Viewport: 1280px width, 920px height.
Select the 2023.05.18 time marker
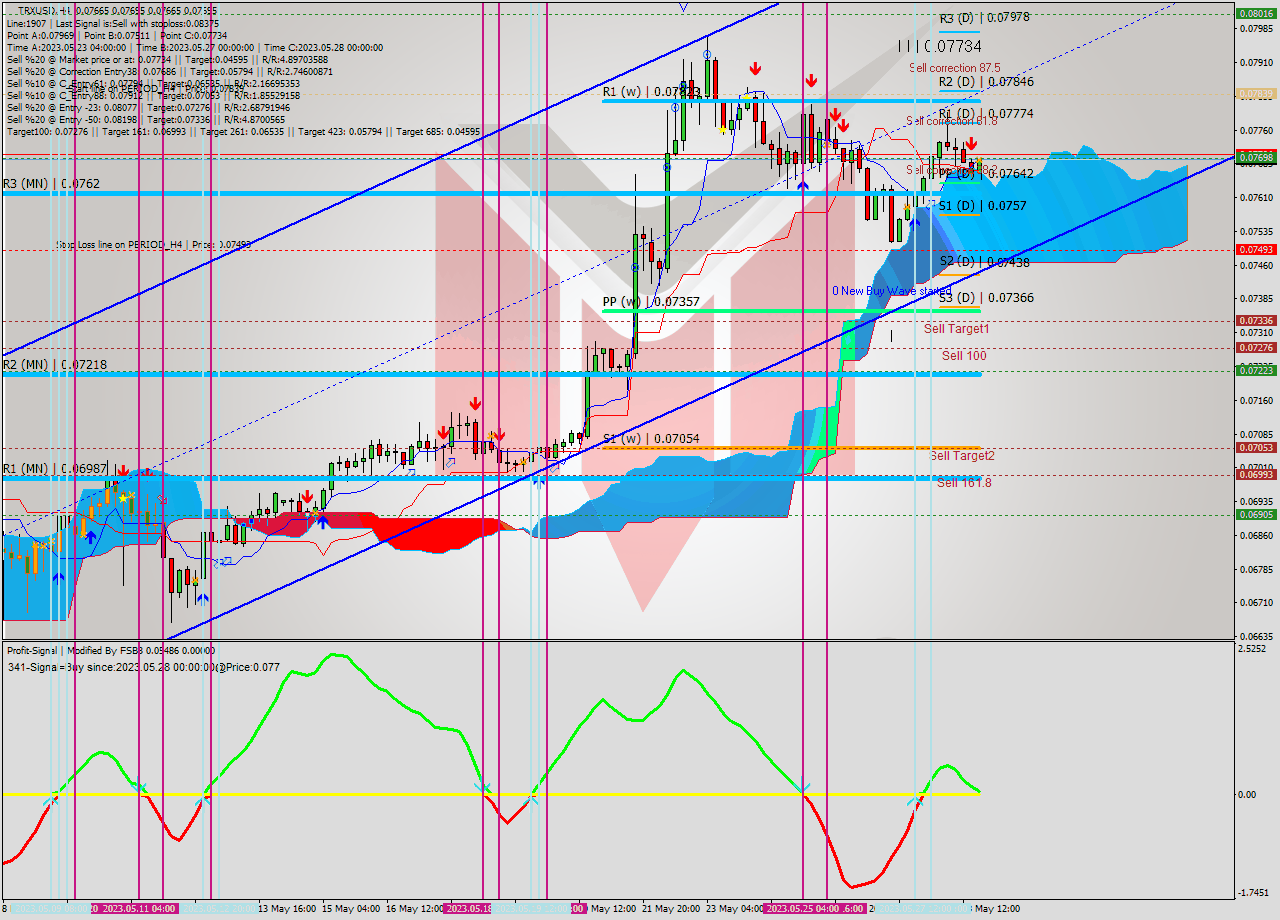[x=467, y=909]
